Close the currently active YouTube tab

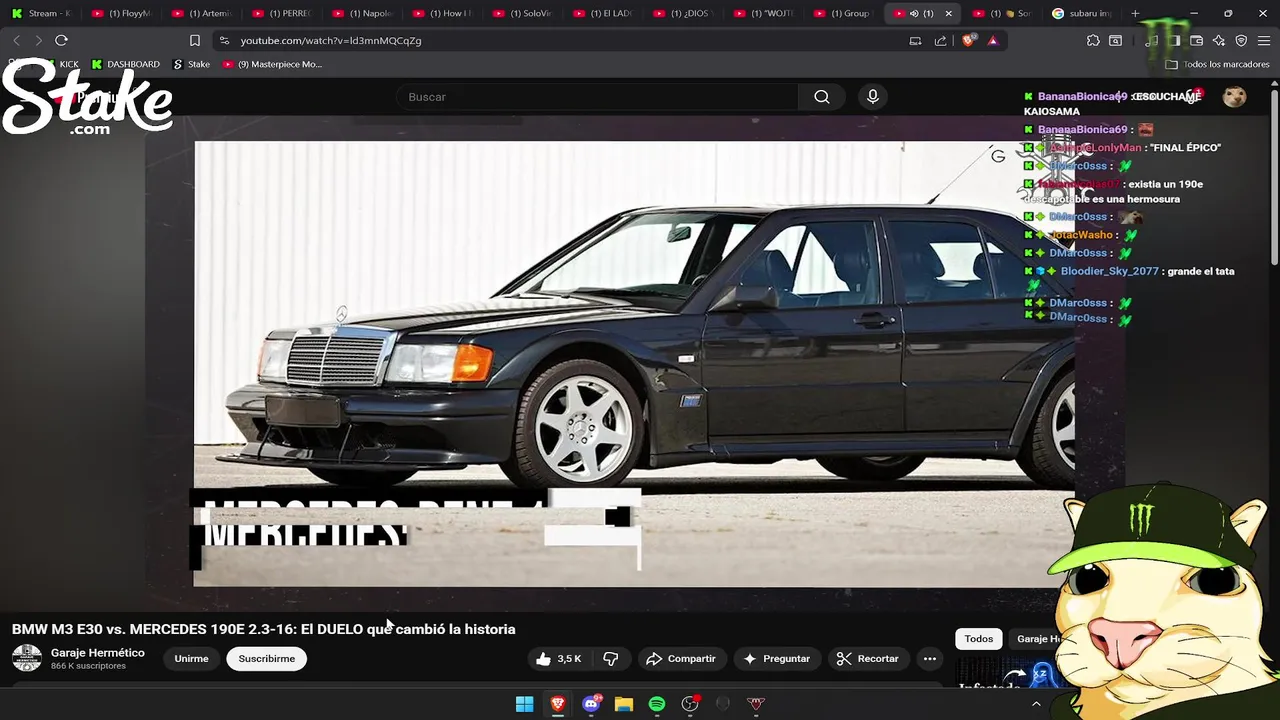tap(948, 13)
